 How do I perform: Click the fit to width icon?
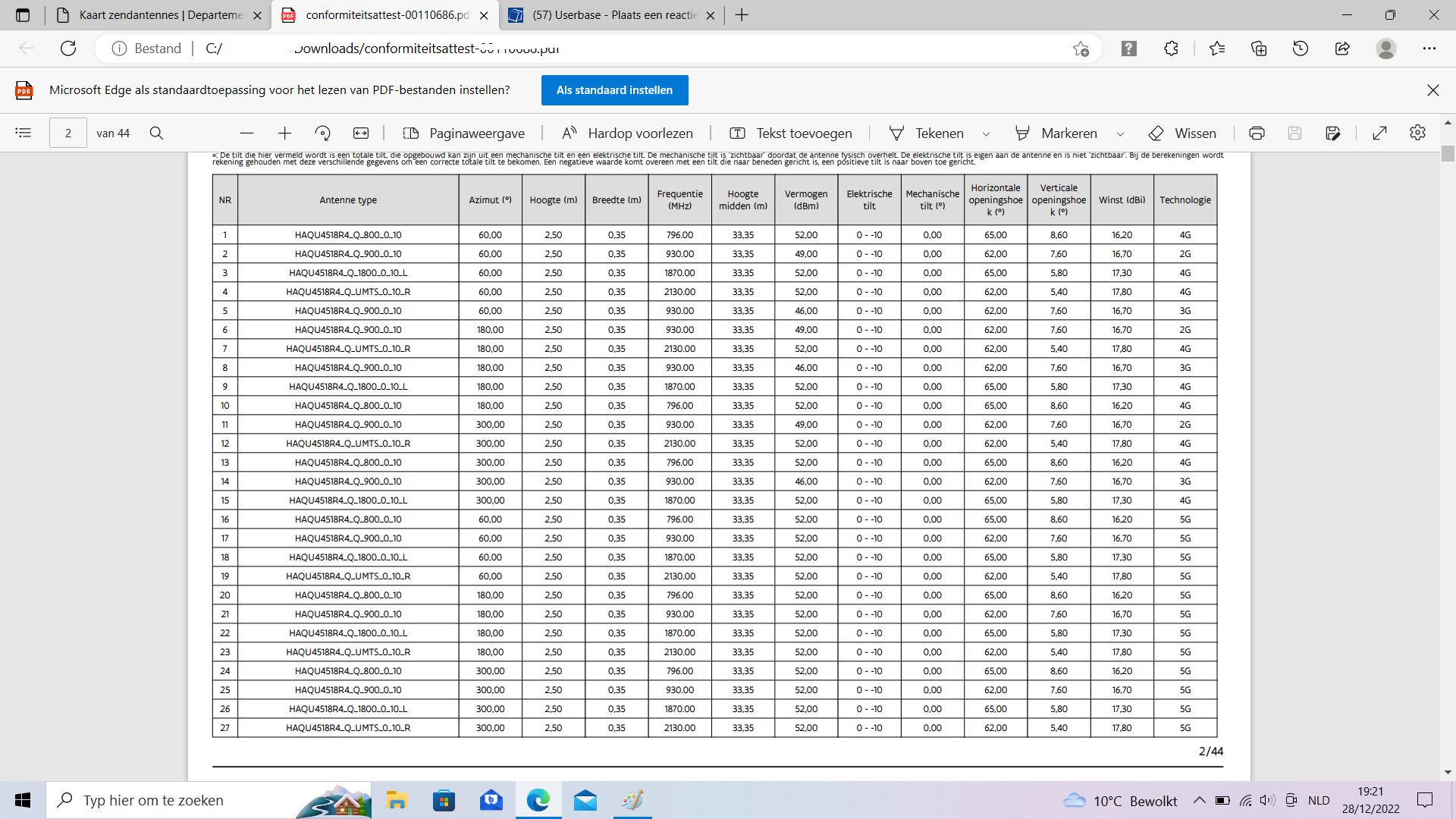click(361, 133)
